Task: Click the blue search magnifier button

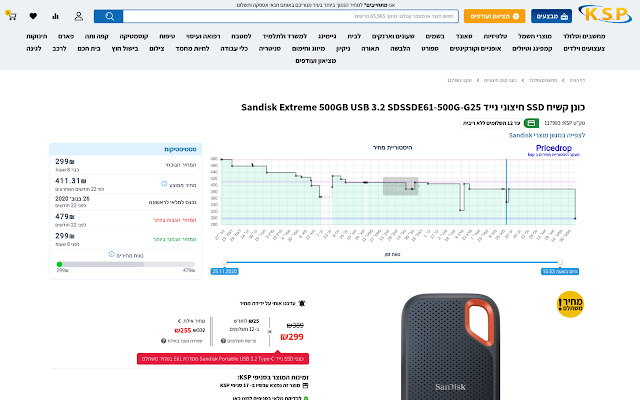Action: [x=109, y=16]
